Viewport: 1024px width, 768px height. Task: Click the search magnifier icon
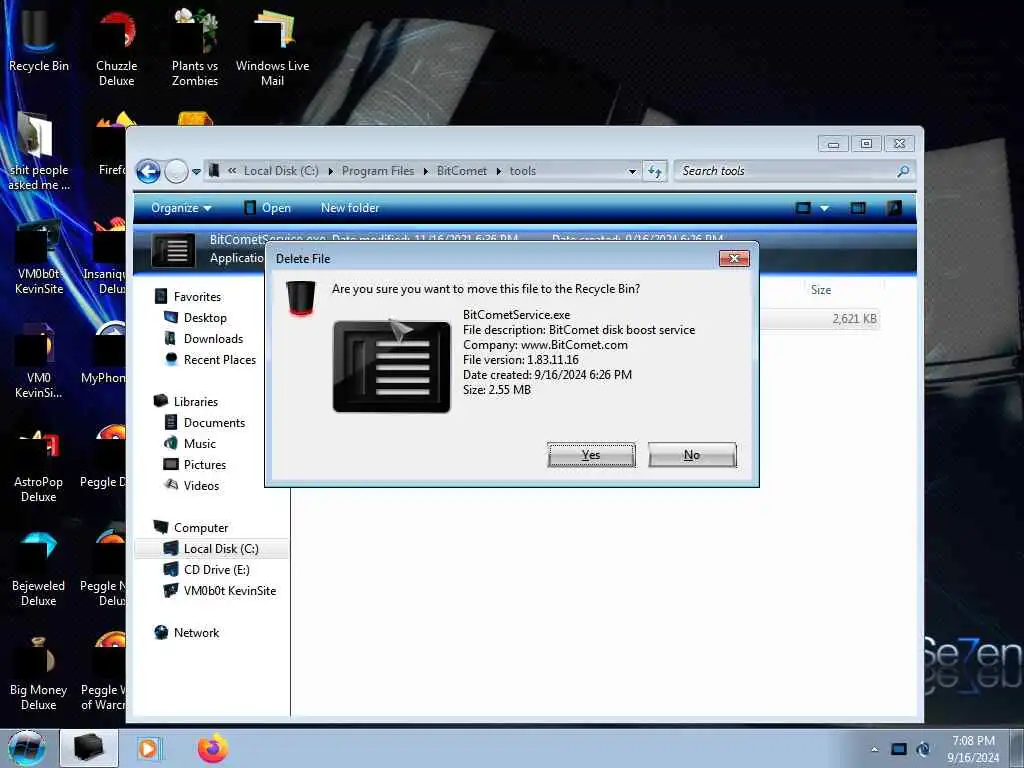903,171
